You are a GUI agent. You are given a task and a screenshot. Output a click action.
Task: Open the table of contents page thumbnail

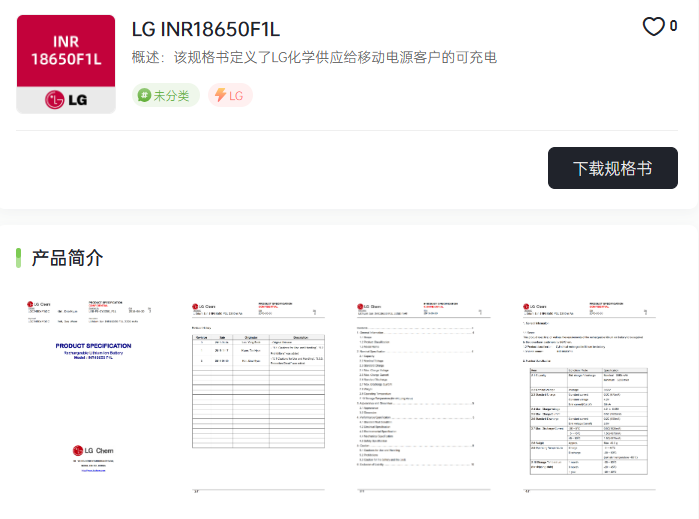tap(424, 396)
